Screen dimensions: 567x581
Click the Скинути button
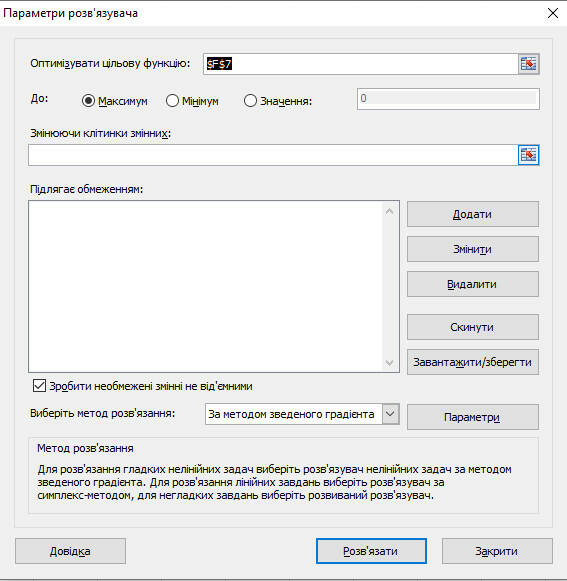472,327
